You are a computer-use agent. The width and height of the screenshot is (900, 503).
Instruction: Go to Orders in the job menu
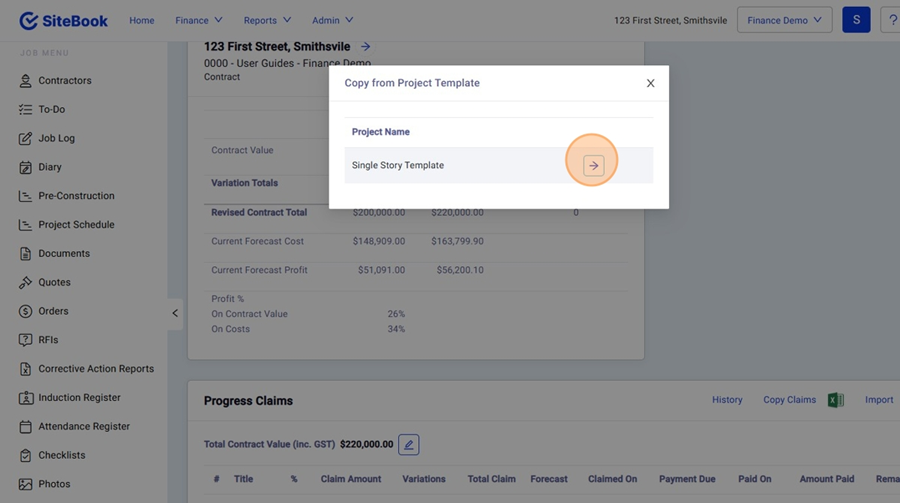pos(53,312)
